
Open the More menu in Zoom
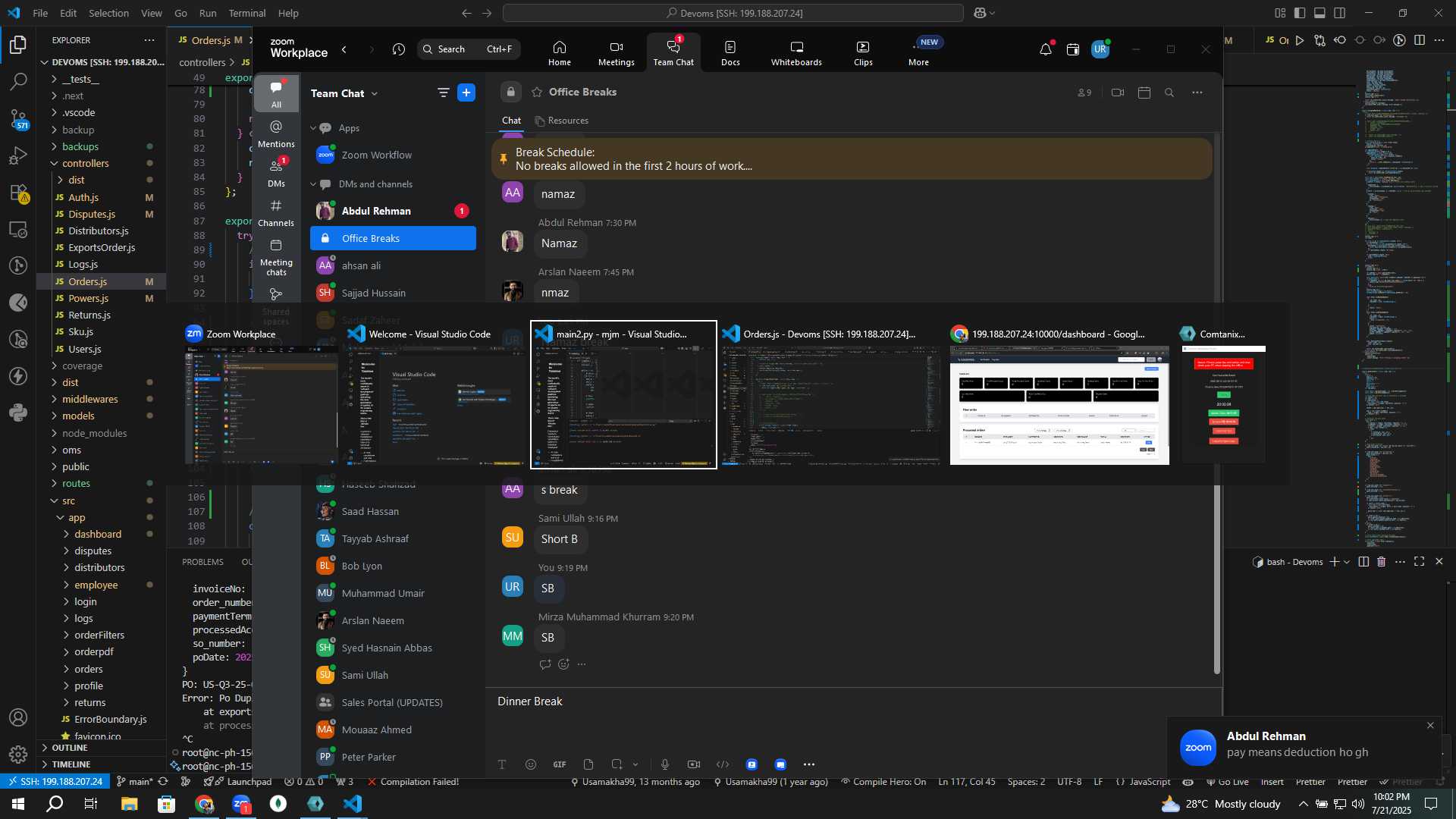pos(918,52)
